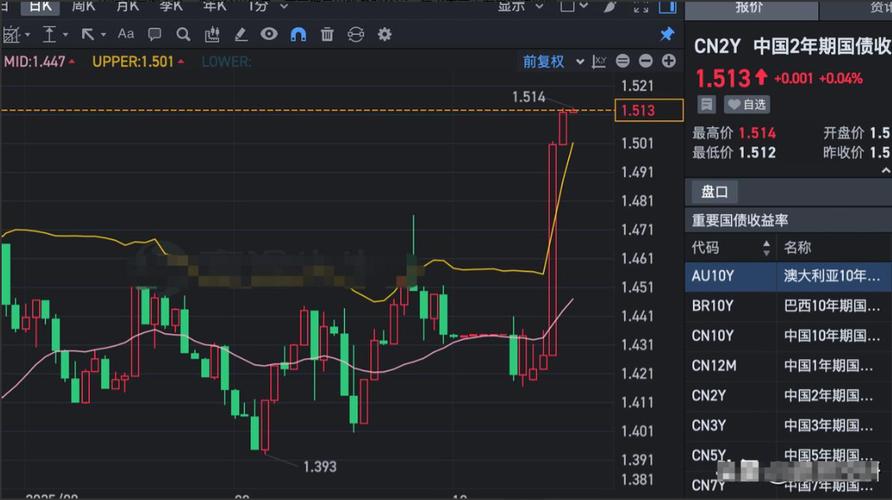Click the note icon beside 自选
Screen dimensions: 892x500
click(706, 104)
